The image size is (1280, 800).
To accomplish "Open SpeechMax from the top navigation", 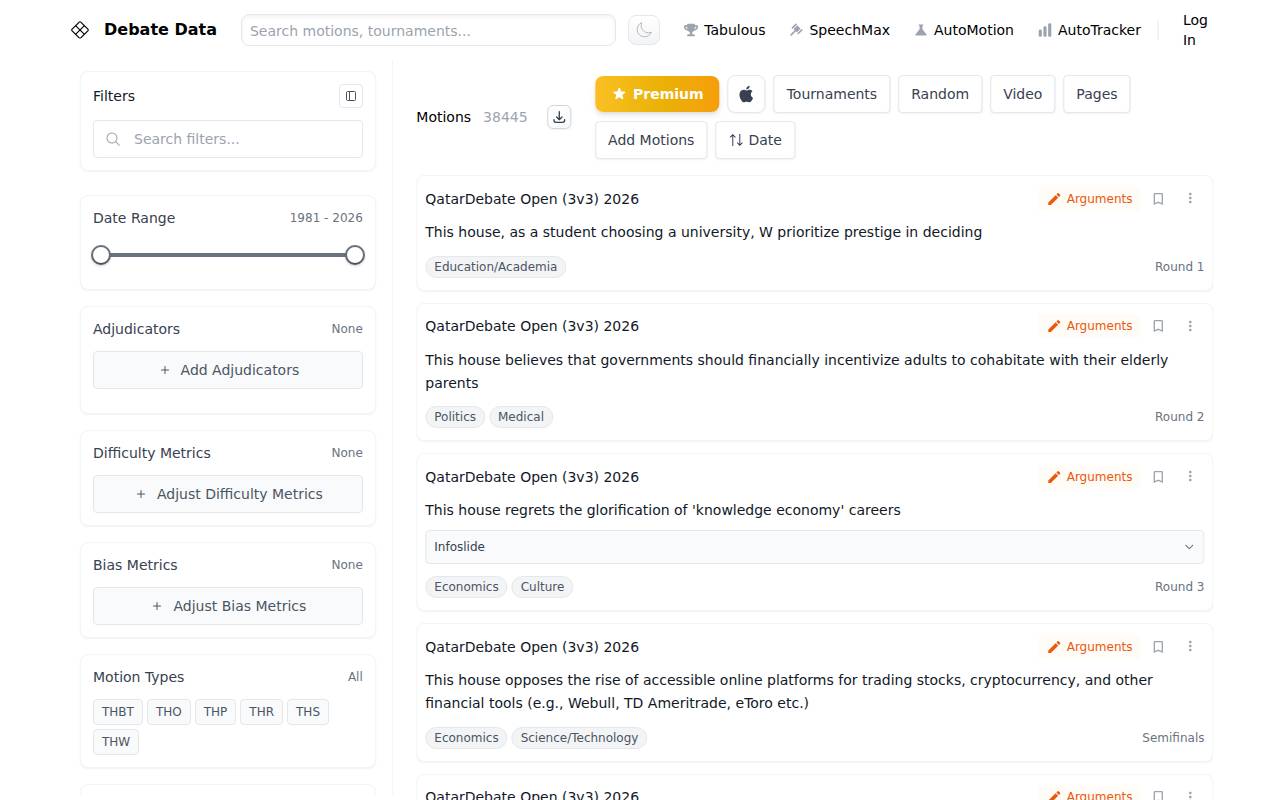I will coord(839,30).
